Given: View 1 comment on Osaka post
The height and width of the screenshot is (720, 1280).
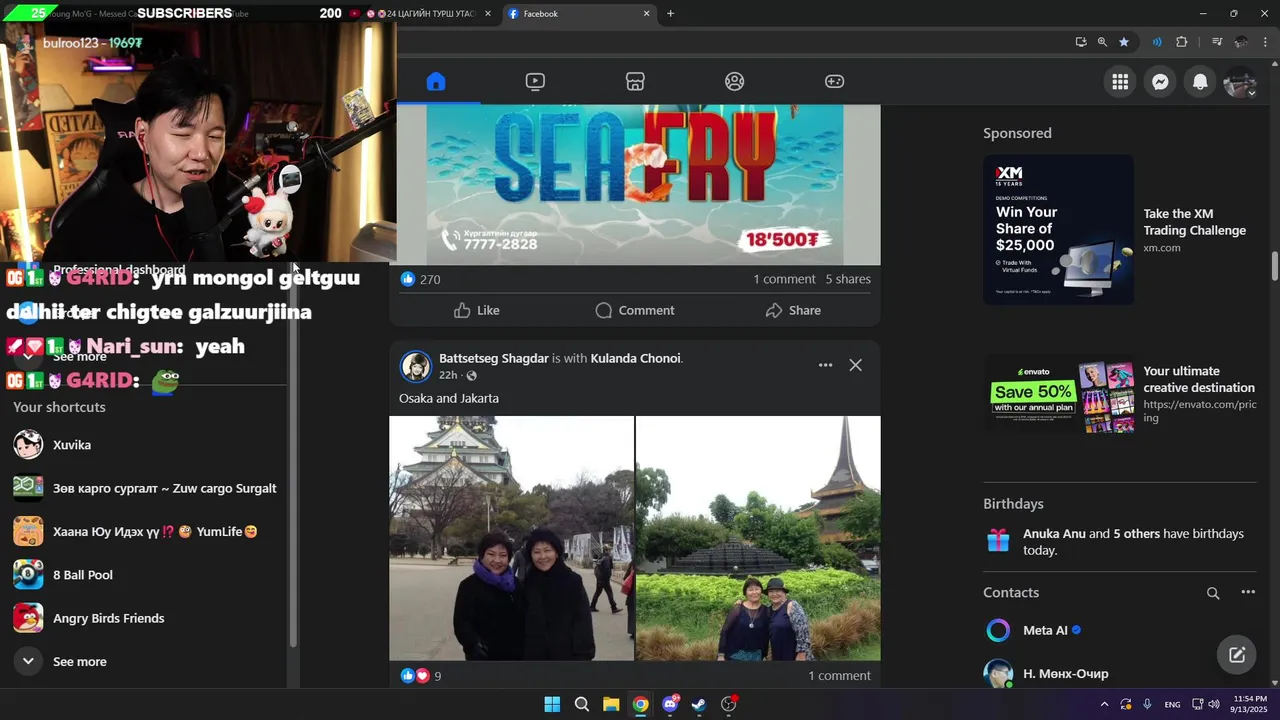Looking at the screenshot, I should (839, 676).
